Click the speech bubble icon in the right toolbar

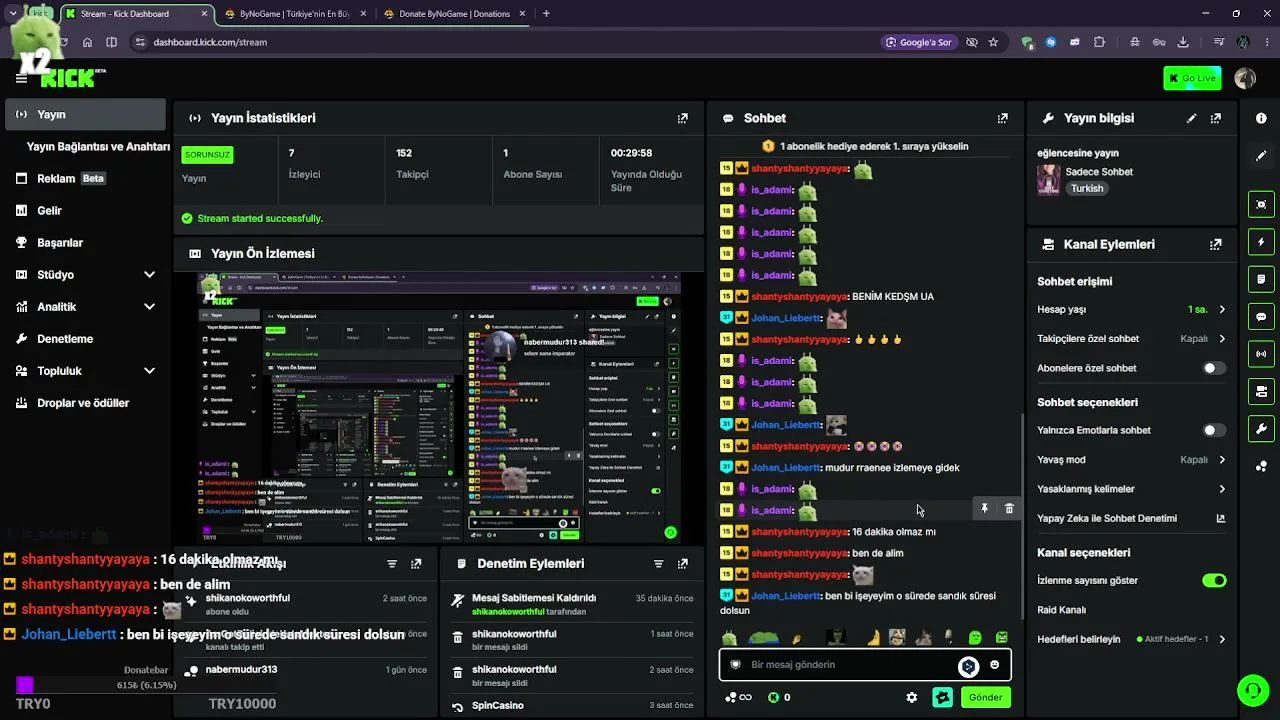click(1261, 316)
